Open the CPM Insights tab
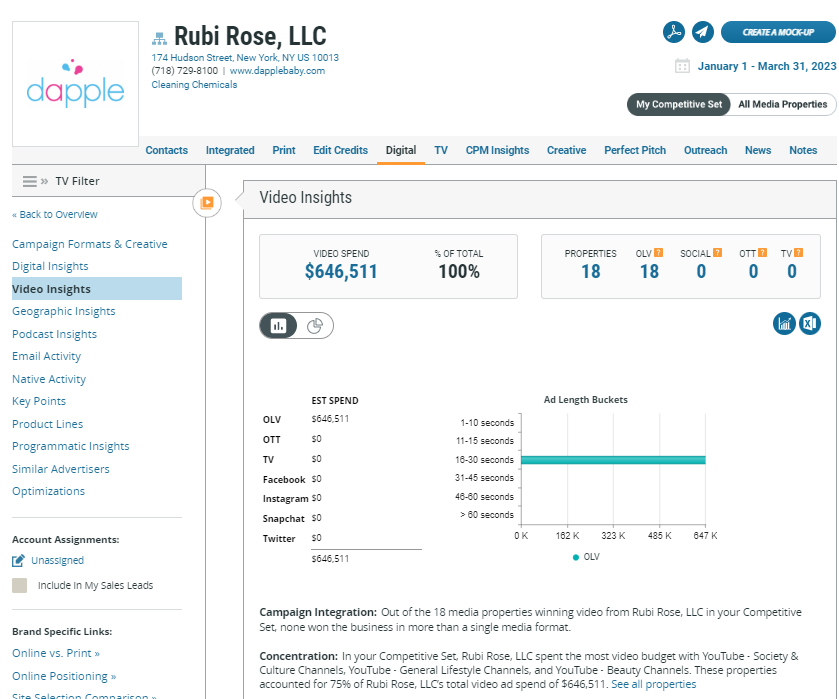 click(497, 150)
